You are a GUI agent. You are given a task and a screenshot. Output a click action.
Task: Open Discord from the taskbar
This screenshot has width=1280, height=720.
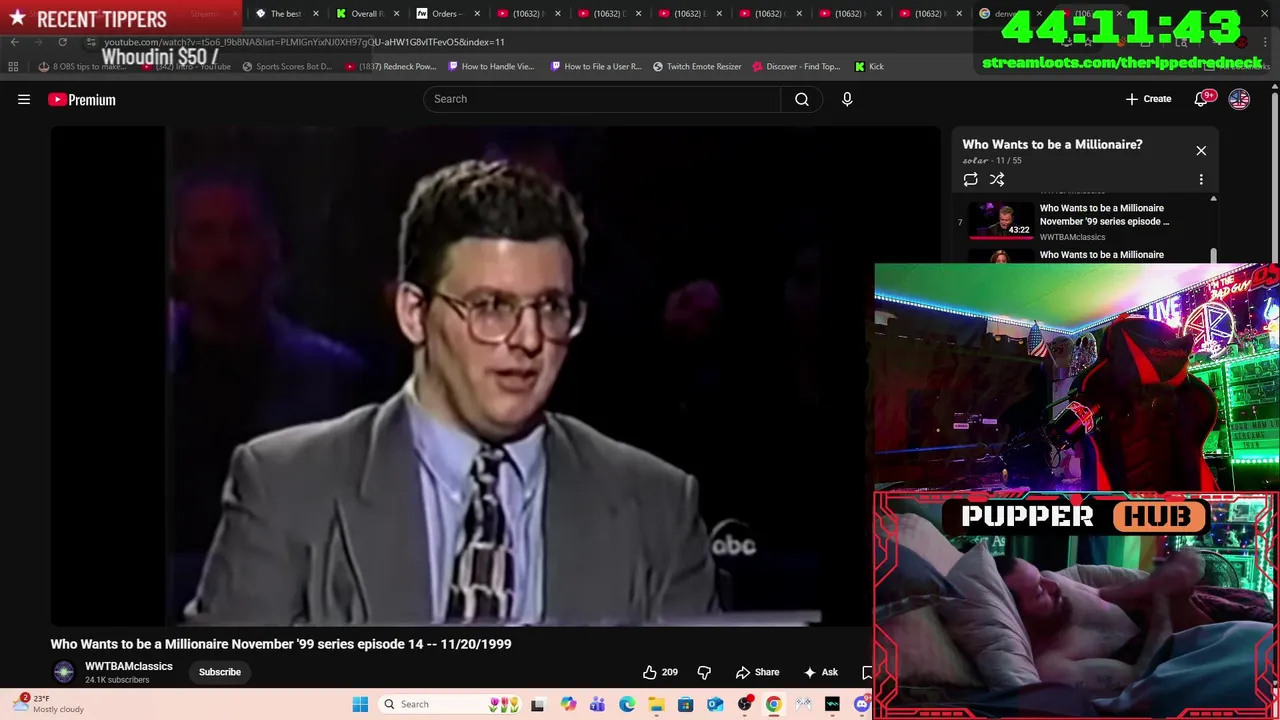861,704
